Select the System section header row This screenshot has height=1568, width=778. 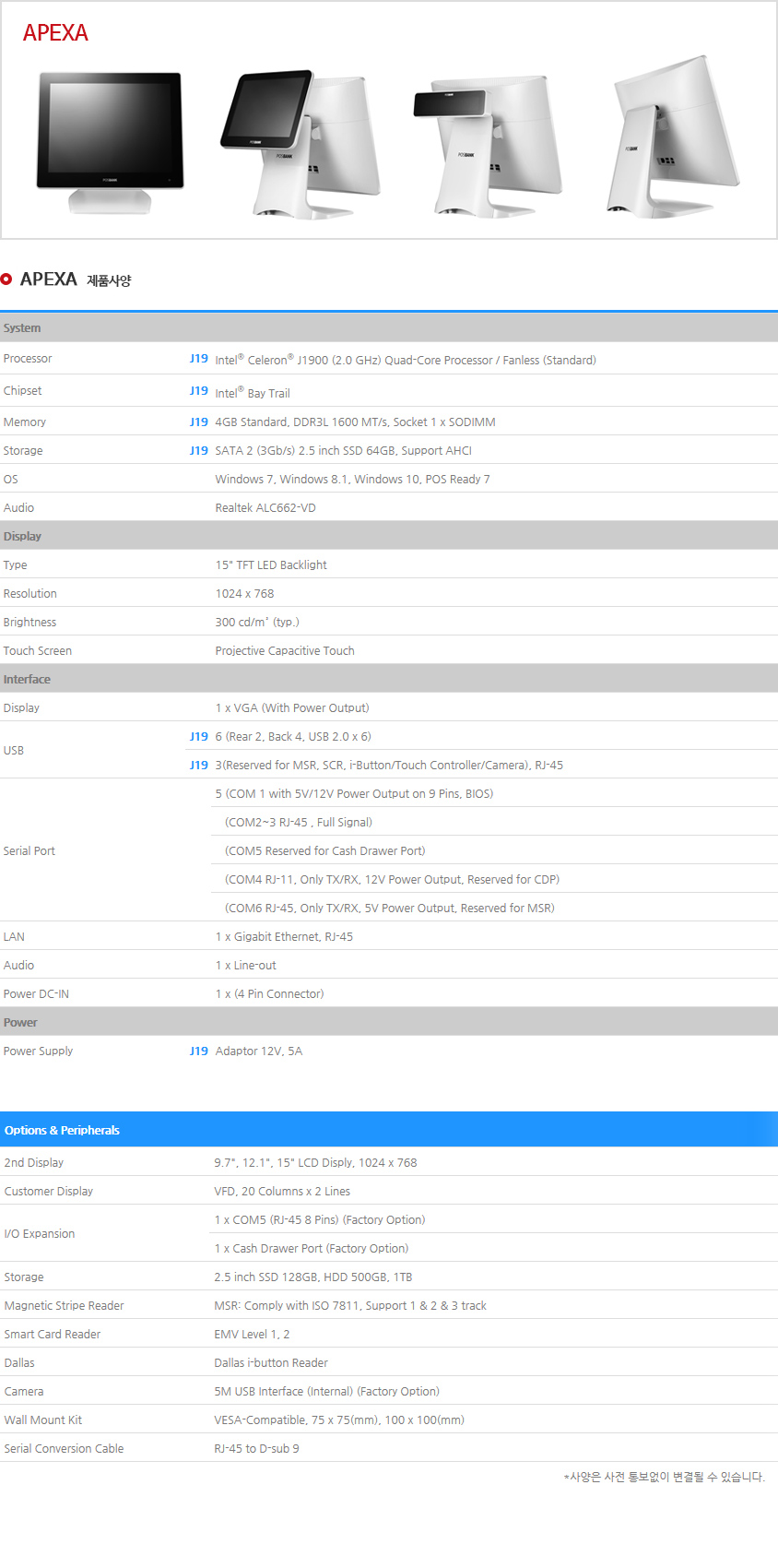pyautogui.click(x=389, y=327)
